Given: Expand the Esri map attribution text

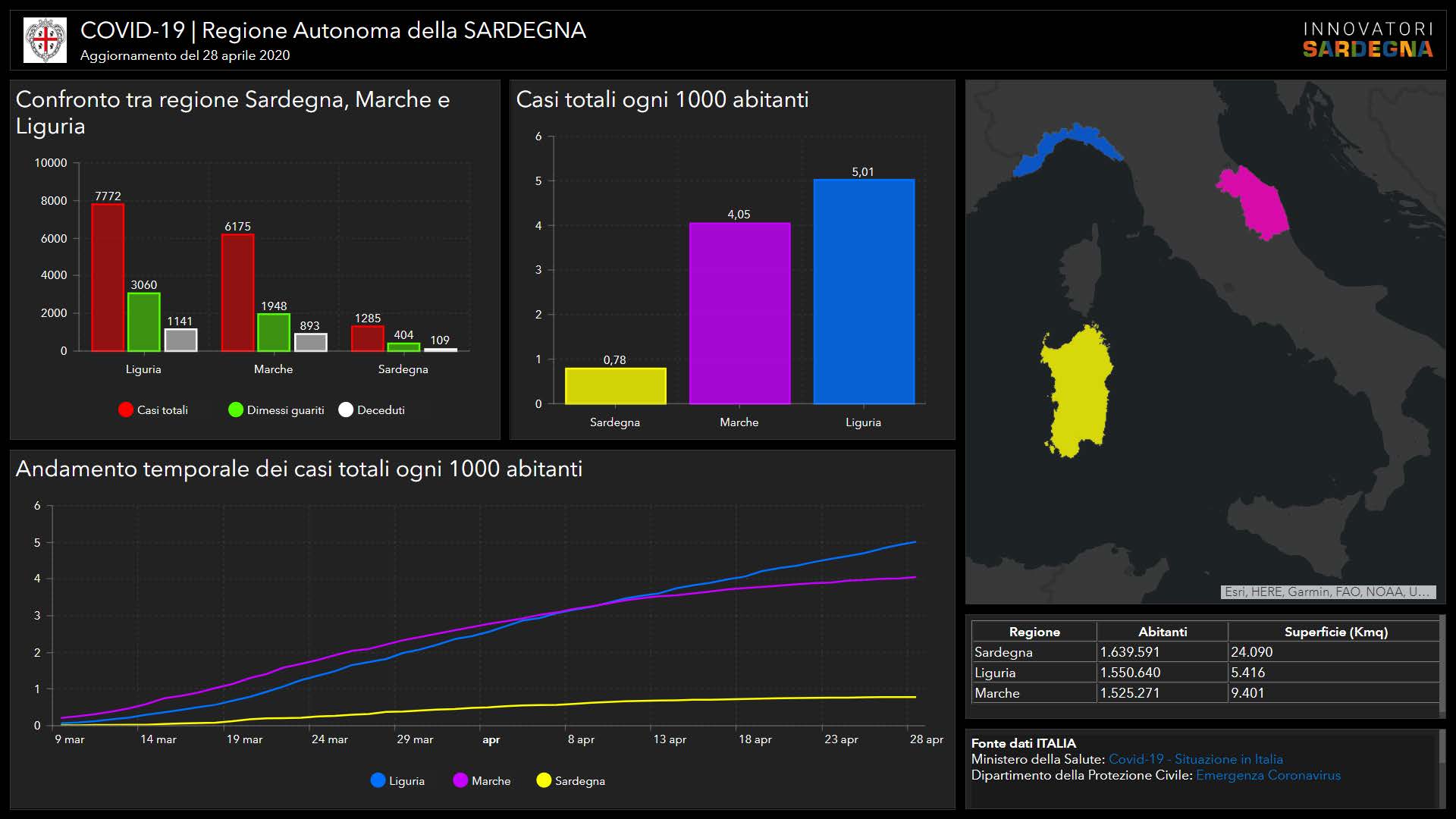Looking at the screenshot, I should pyautogui.click(x=1327, y=591).
